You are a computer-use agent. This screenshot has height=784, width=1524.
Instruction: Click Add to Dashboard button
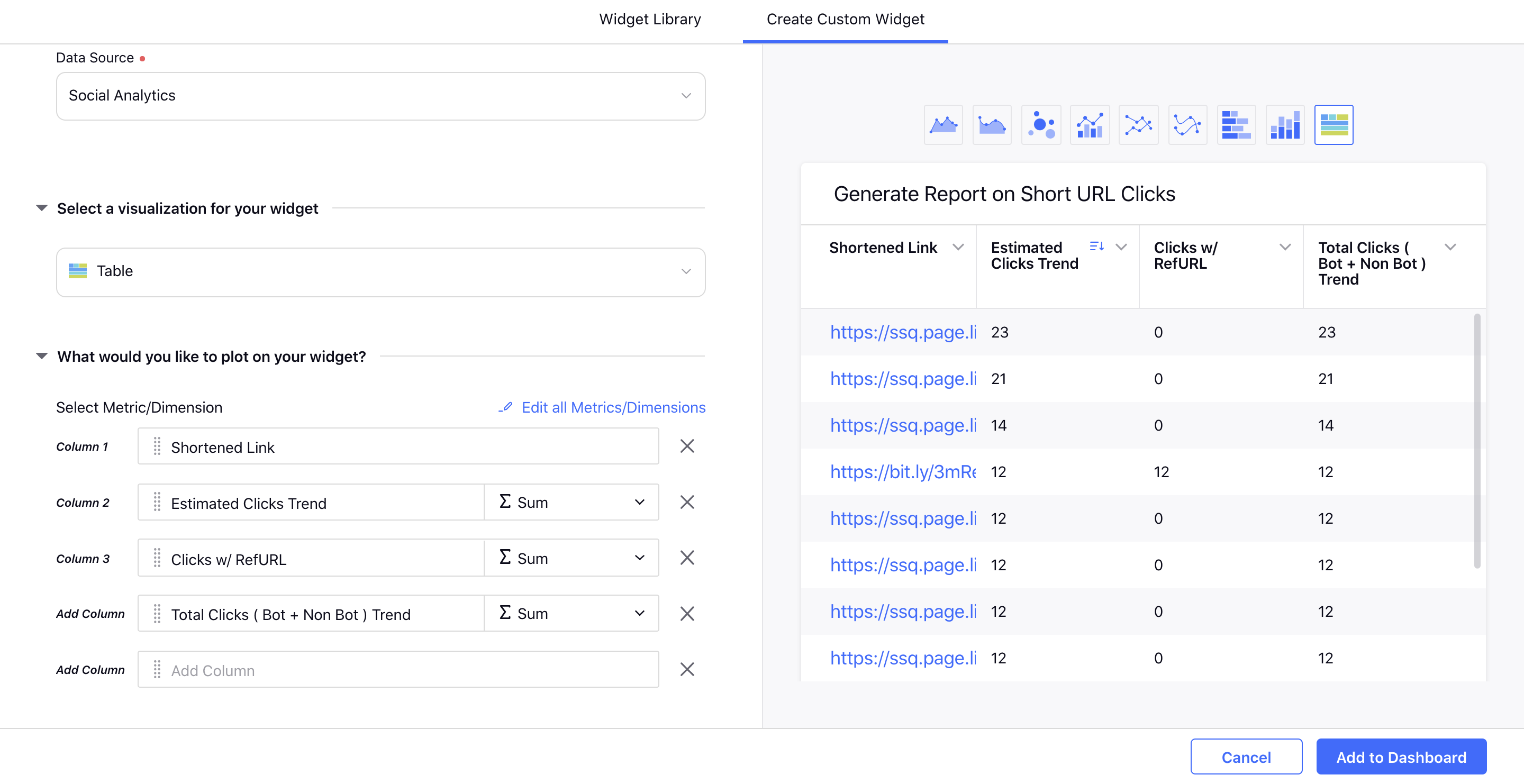click(x=1401, y=757)
